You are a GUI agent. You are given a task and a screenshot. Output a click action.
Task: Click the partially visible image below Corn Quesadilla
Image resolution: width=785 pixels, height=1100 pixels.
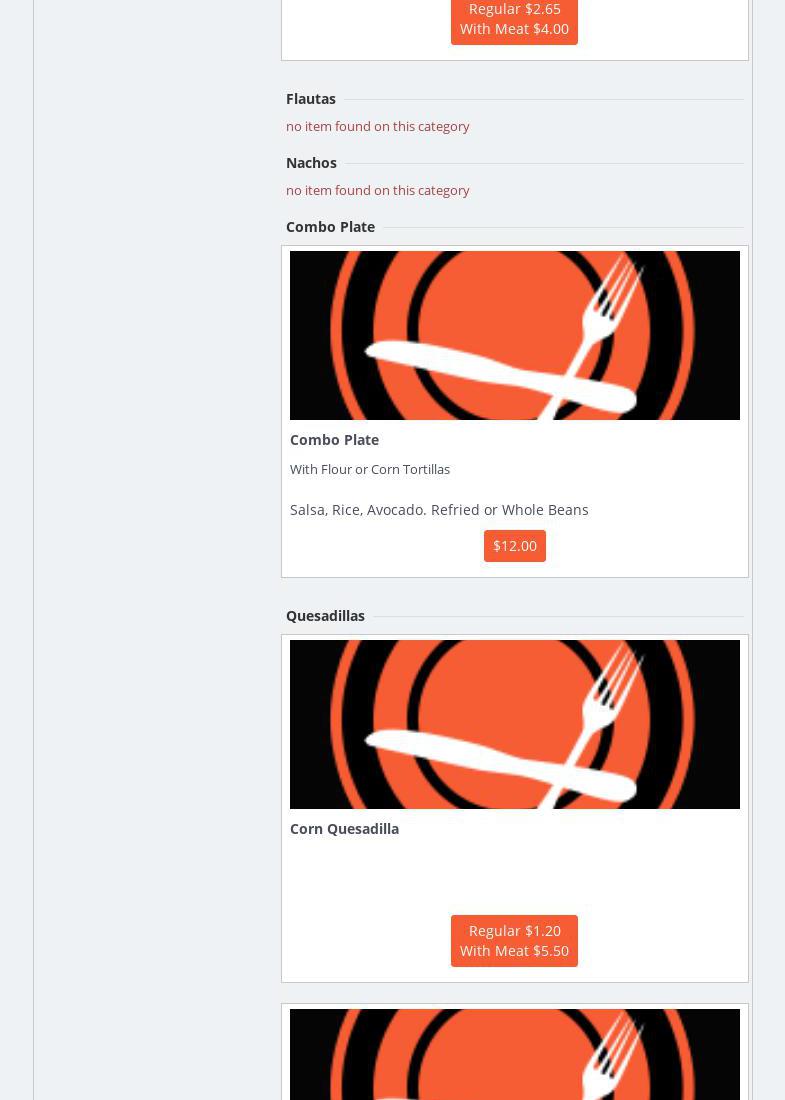[x=514, y=1054]
